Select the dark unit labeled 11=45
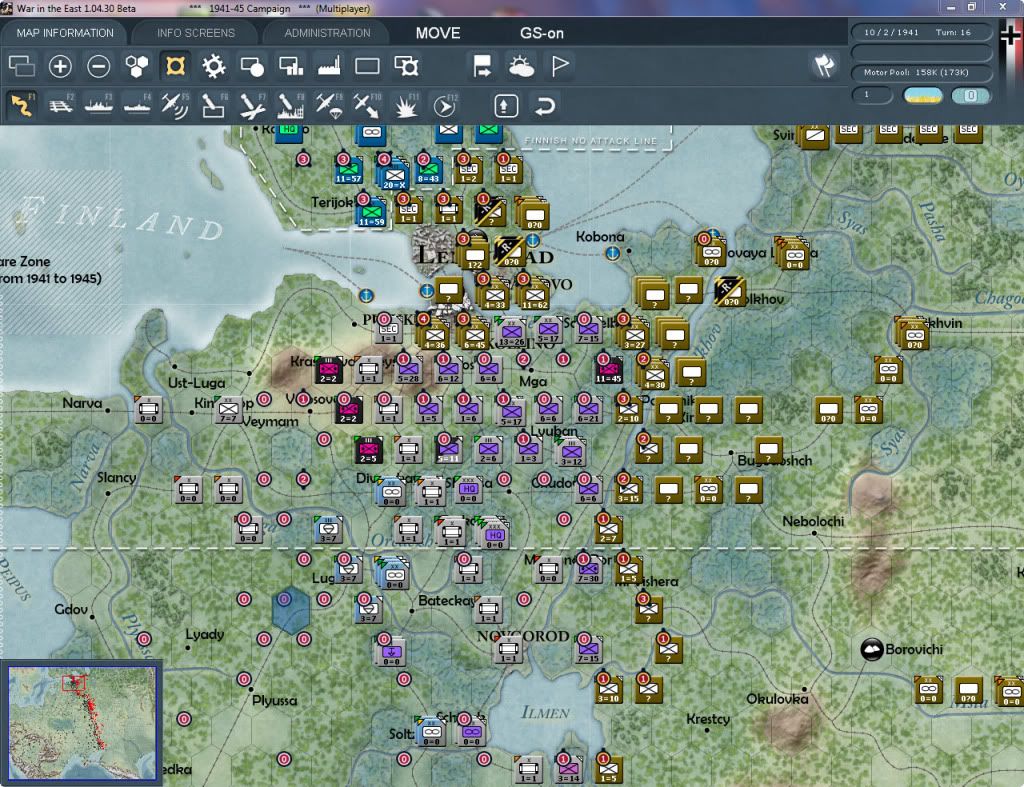 [x=608, y=370]
